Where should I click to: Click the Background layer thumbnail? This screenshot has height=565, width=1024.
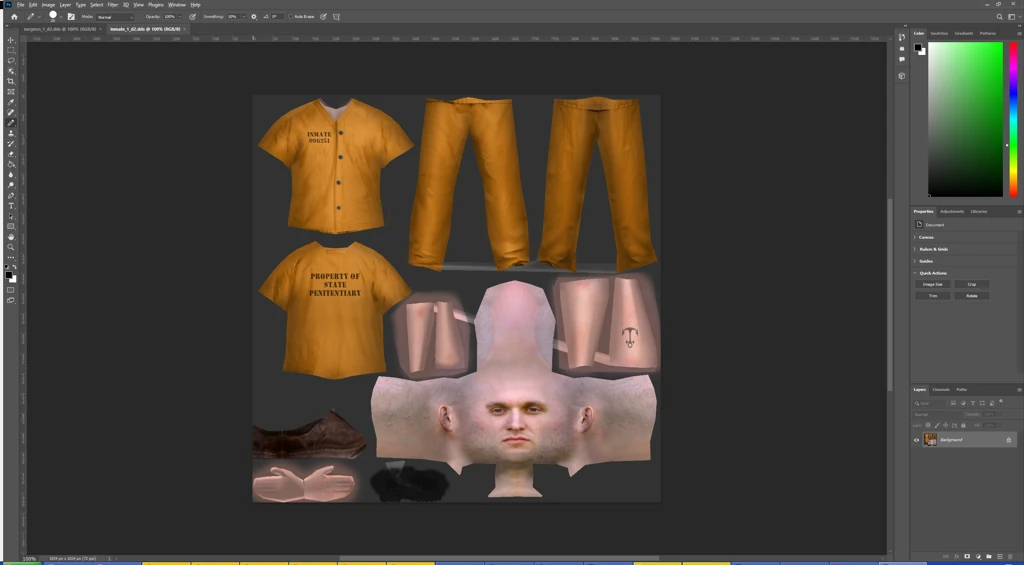[x=930, y=440]
